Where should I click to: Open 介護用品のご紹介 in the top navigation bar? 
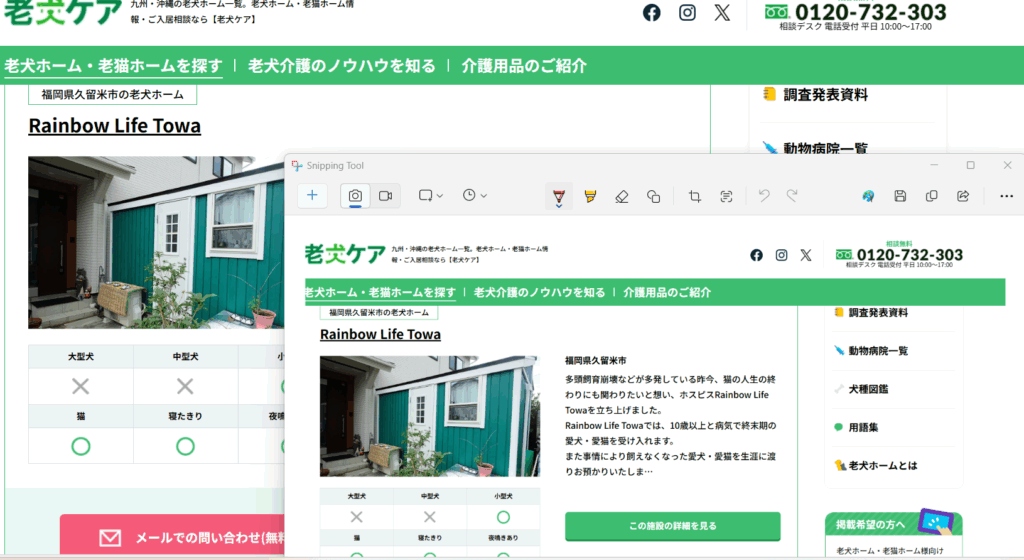click(524, 66)
